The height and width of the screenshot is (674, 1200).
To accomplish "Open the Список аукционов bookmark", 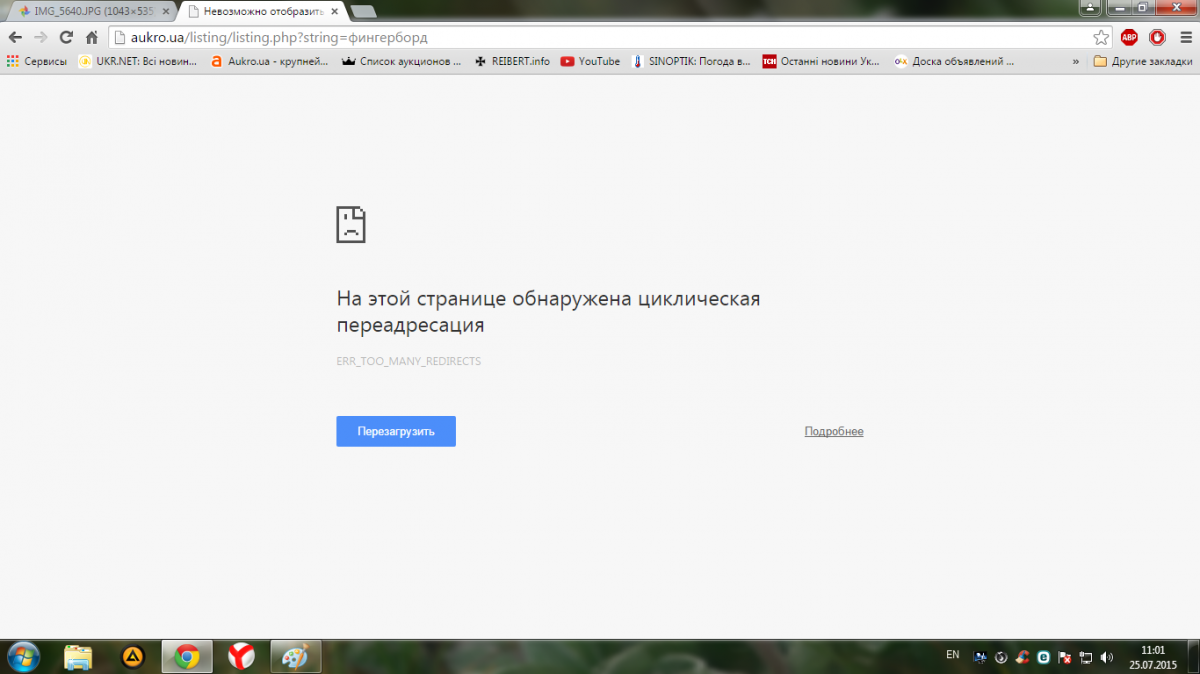I will [401, 61].
